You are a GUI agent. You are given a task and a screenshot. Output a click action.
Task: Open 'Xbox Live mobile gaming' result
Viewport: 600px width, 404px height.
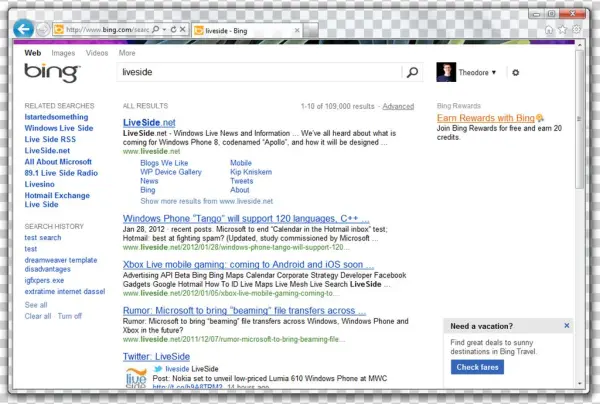pyautogui.click(x=248, y=265)
